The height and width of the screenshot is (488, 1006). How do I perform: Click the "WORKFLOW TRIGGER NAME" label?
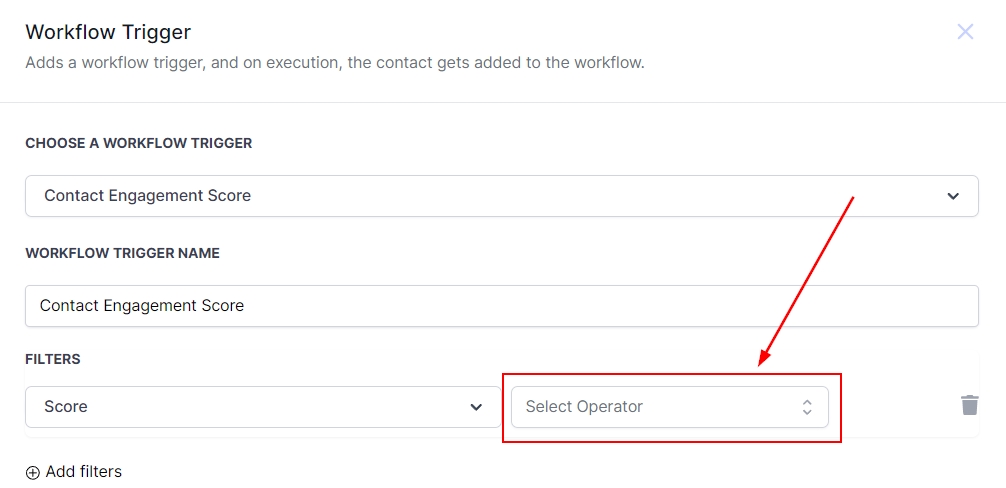[x=122, y=253]
